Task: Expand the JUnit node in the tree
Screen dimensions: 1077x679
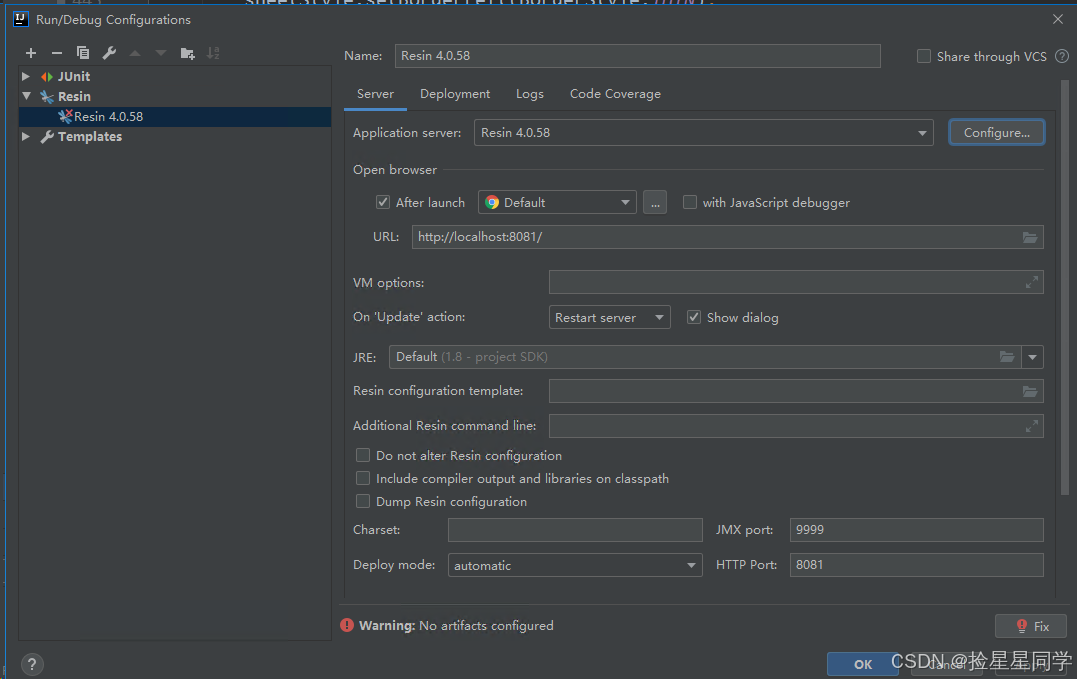Action: point(25,76)
